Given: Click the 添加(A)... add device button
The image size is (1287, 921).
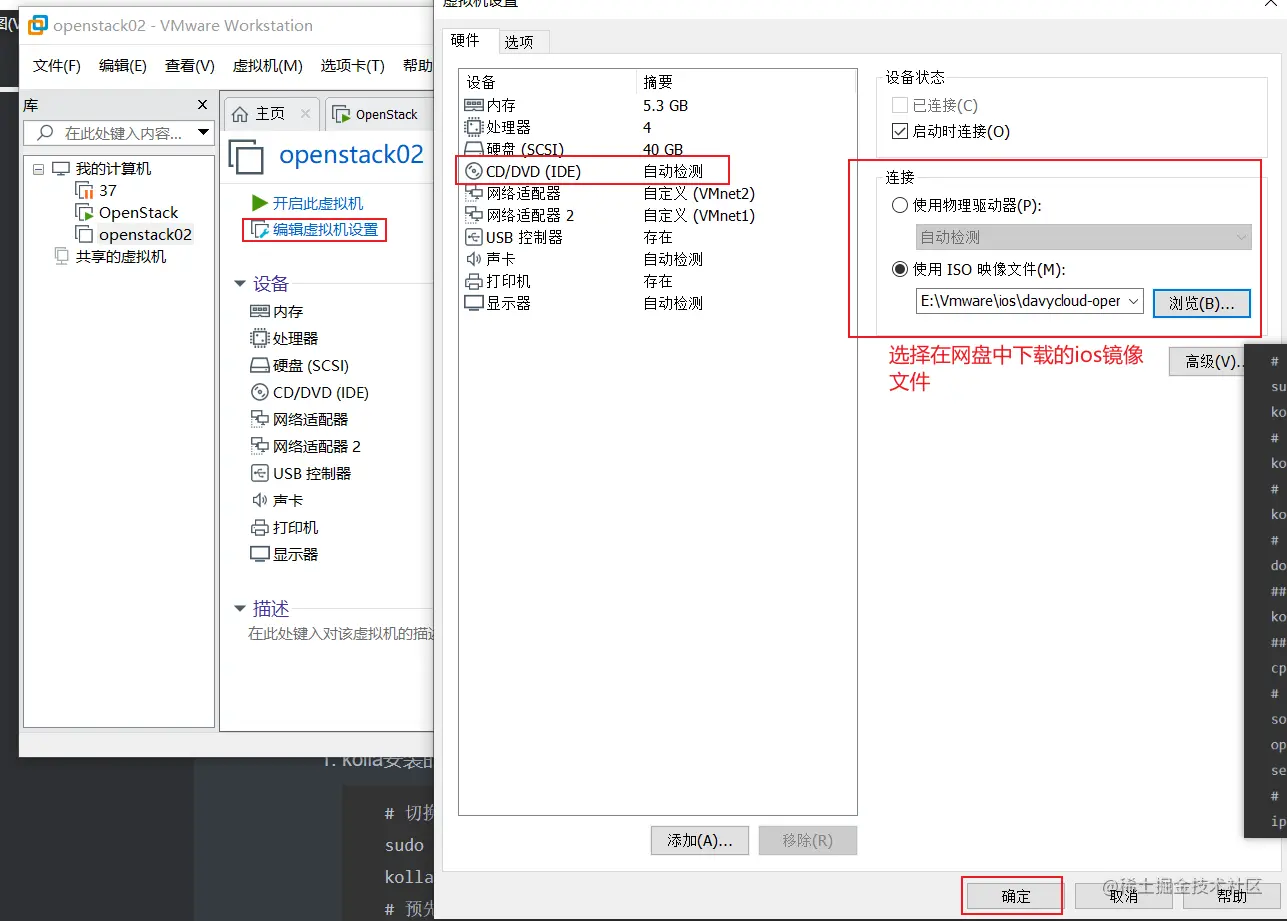Looking at the screenshot, I should tap(699, 840).
